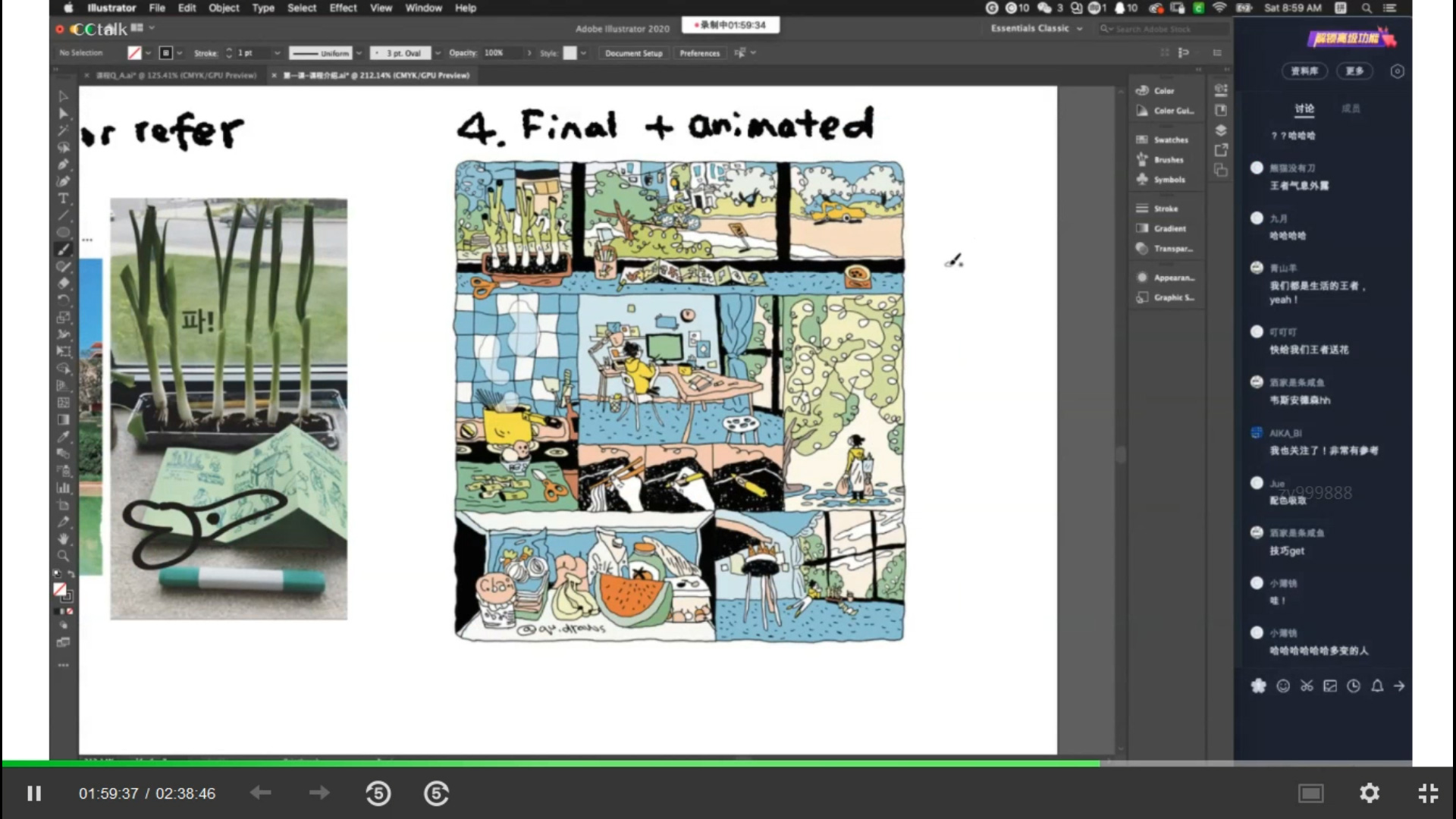Open the graphic Style dropdown

point(583,53)
